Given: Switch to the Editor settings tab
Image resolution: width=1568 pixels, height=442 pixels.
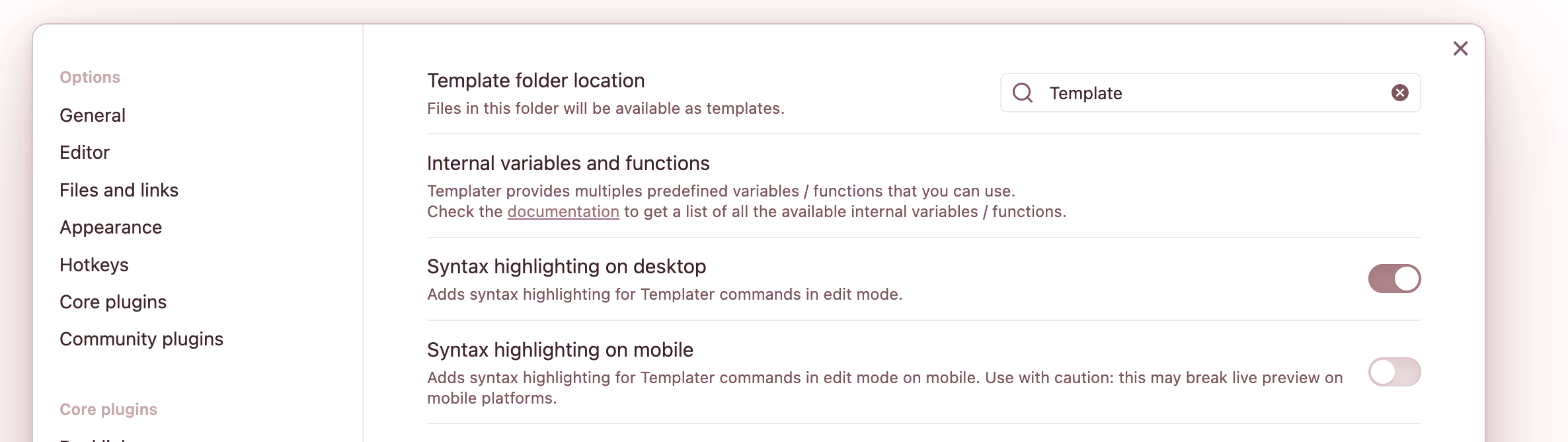Looking at the screenshot, I should (85, 153).
